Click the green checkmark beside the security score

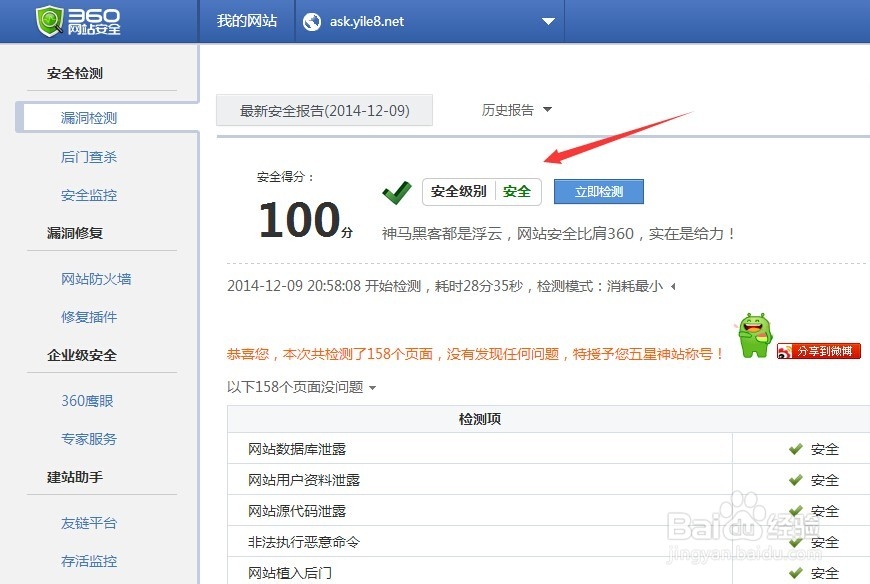396,192
